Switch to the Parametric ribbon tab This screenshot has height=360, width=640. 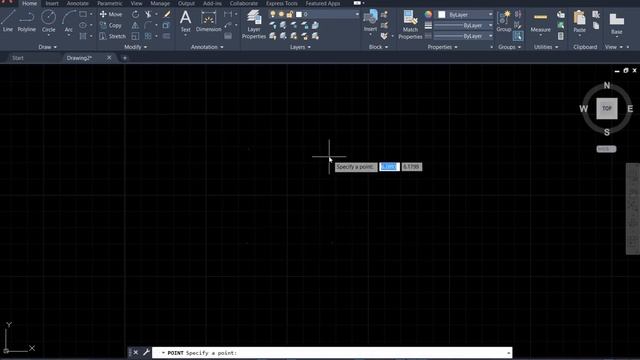pos(109,3)
